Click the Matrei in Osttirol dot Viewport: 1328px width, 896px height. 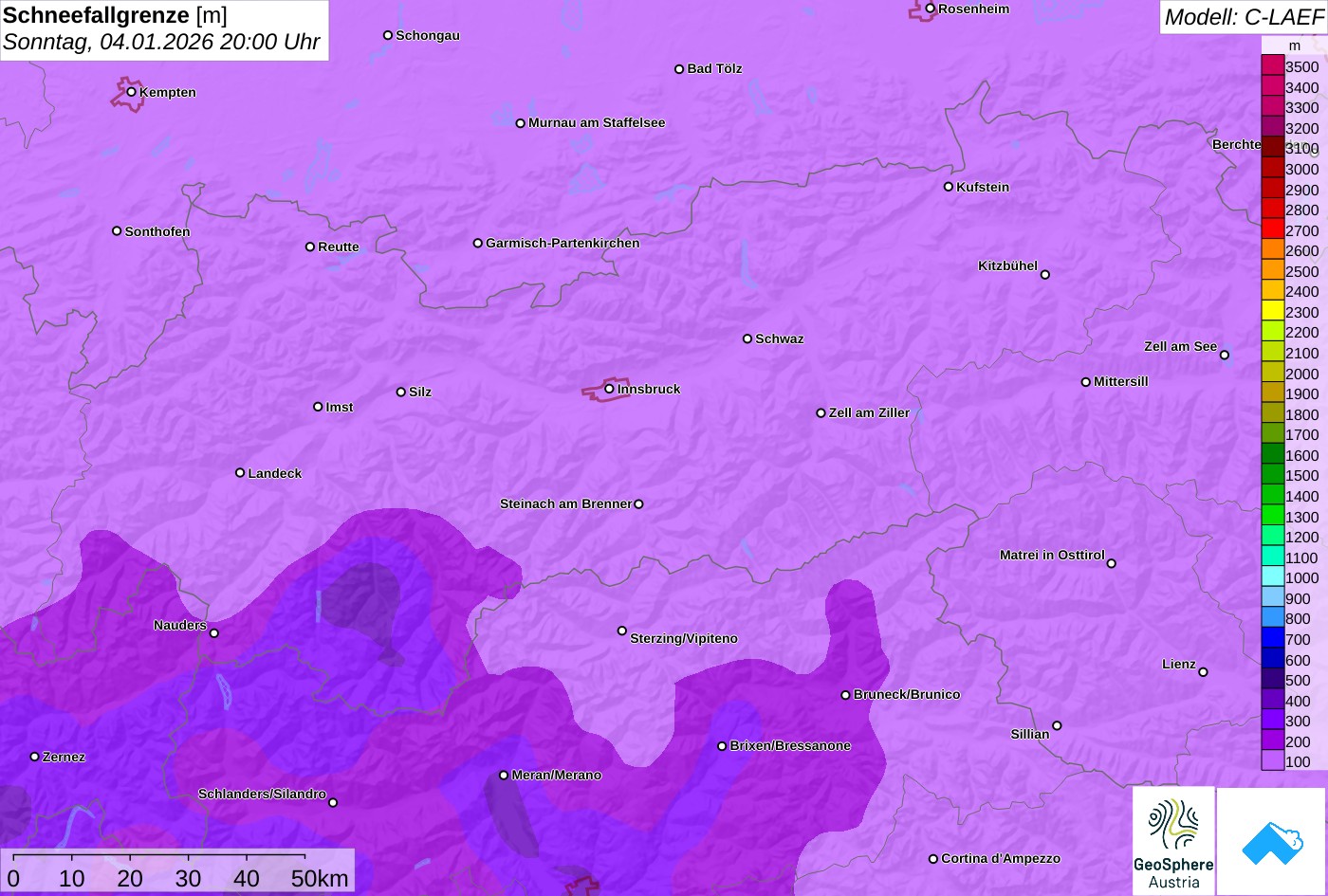click(1111, 563)
